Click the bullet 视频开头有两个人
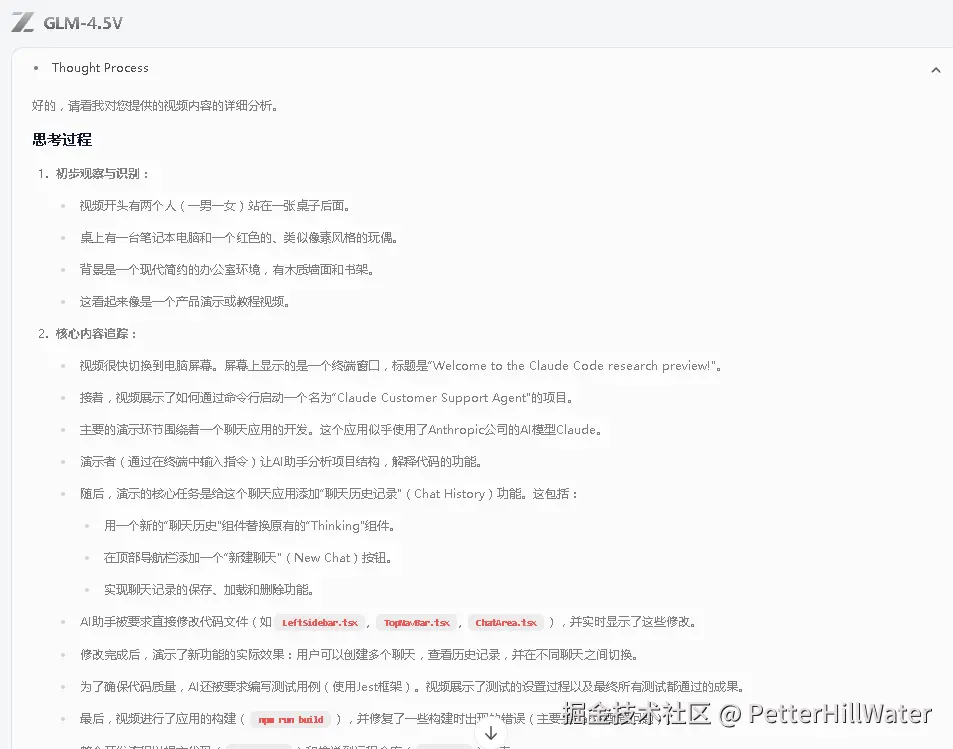 (x=215, y=206)
